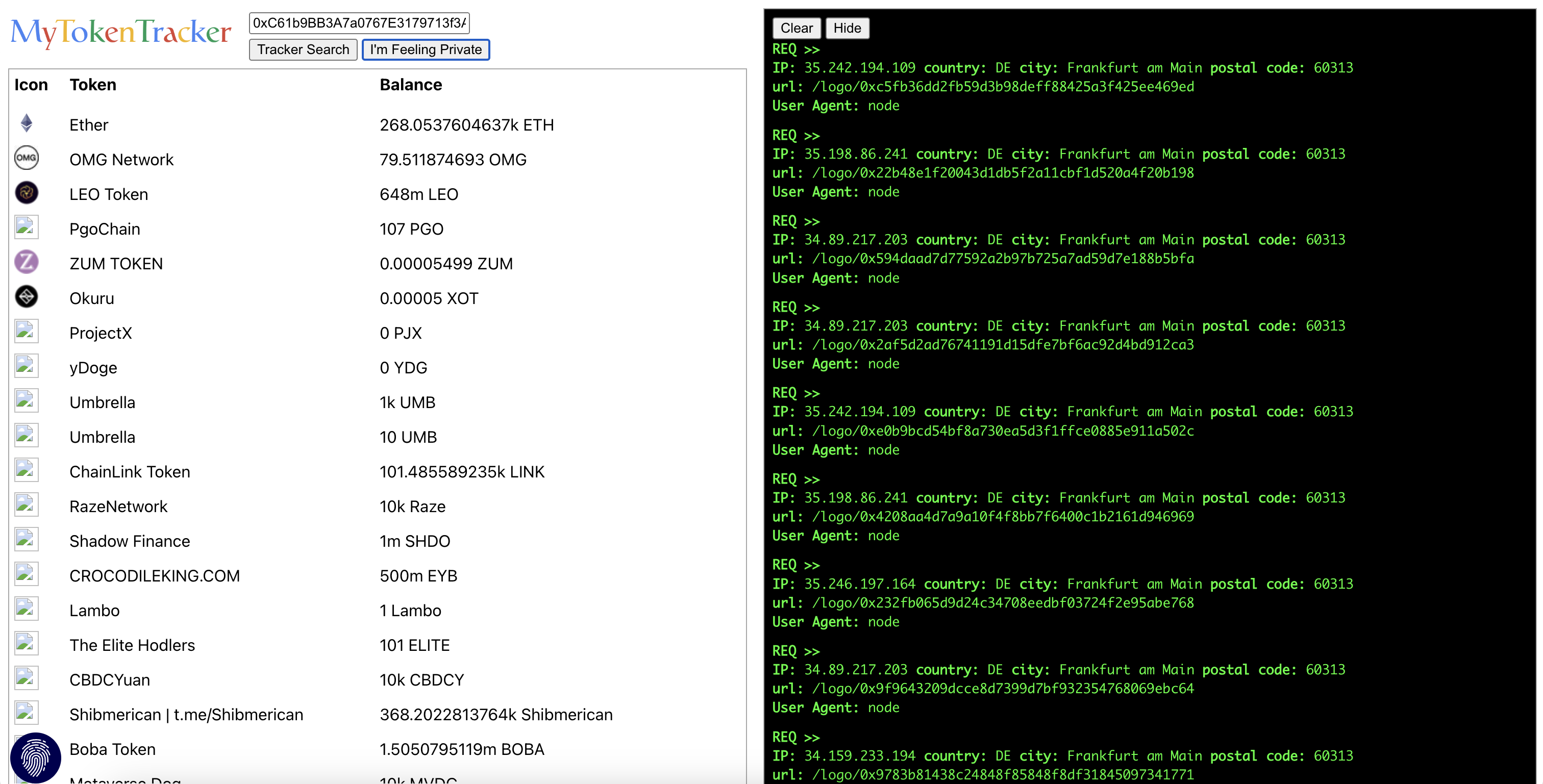Click the LEO Token logo icon
Viewport: 1543px width, 784px height.
(x=27, y=192)
